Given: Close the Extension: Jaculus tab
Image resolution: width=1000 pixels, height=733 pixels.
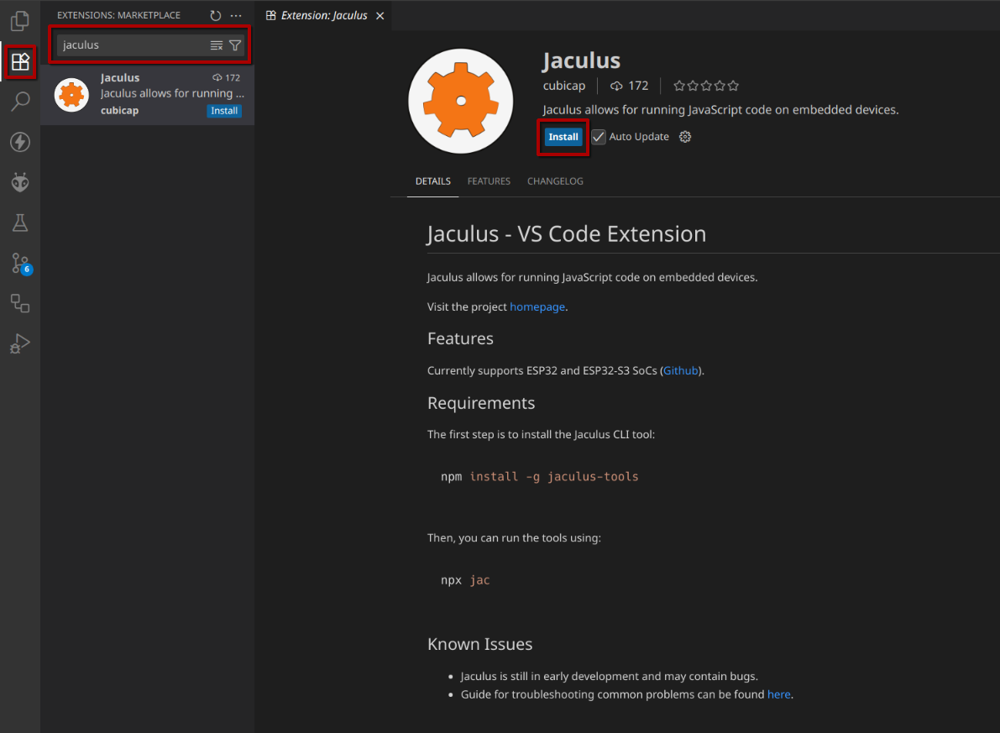Looking at the screenshot, I should coord(380,15).
